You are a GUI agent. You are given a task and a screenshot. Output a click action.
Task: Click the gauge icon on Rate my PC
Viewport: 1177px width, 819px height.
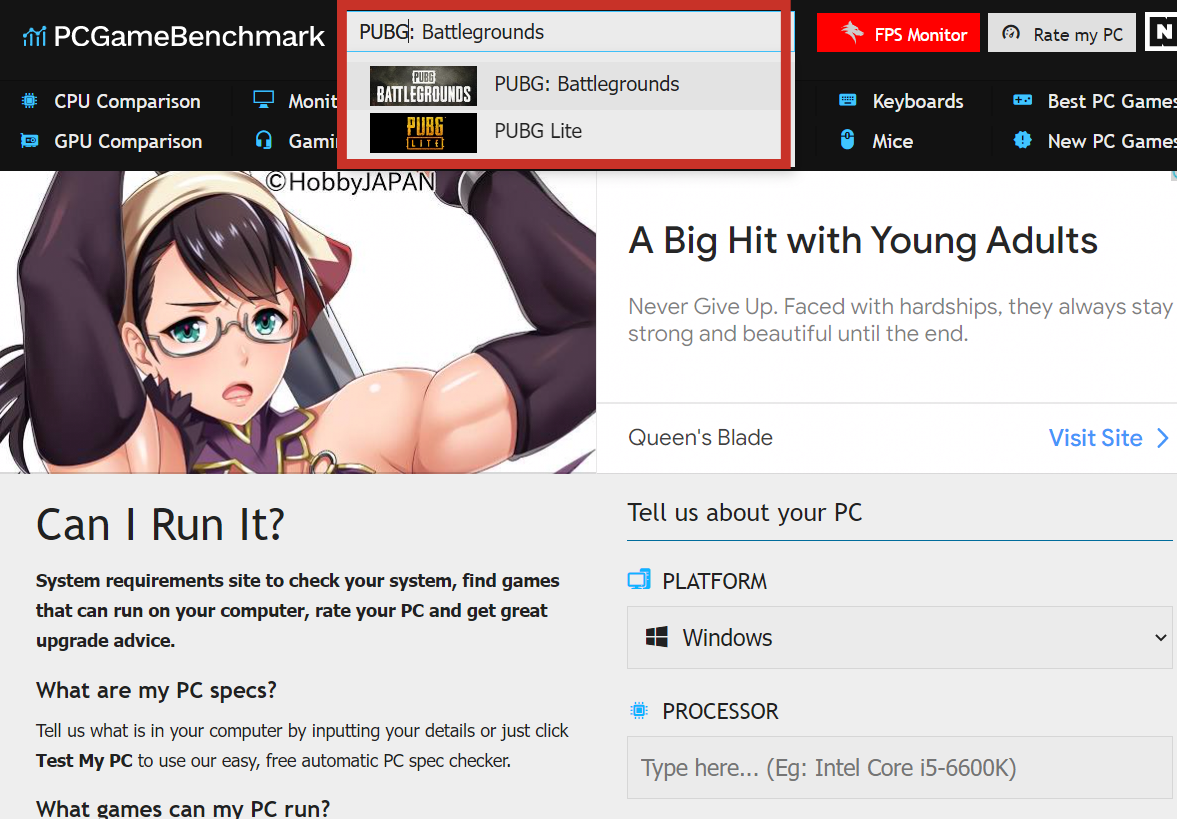click(x=1011, y=33)
